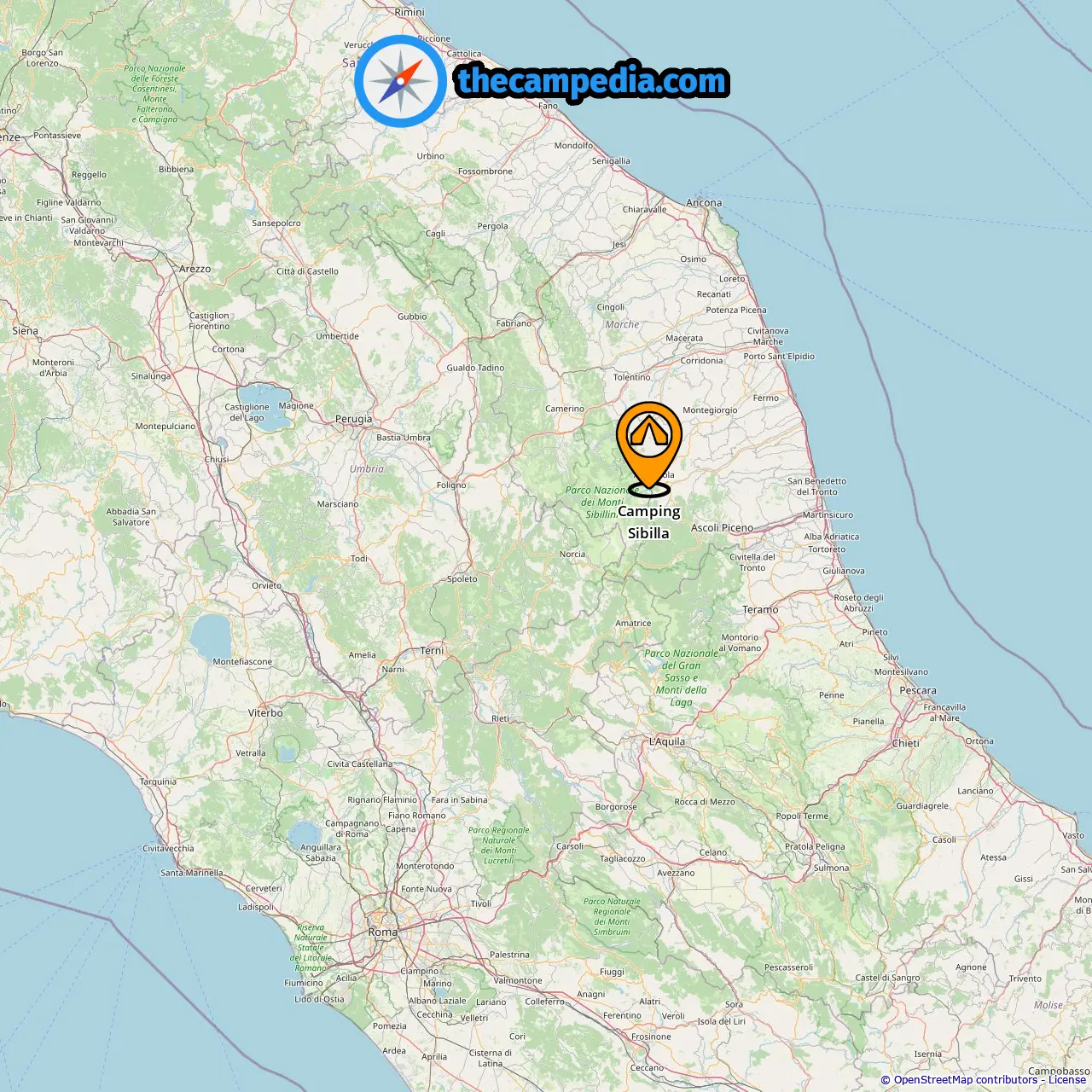Click the L'Aquila city label

point(667,741)
